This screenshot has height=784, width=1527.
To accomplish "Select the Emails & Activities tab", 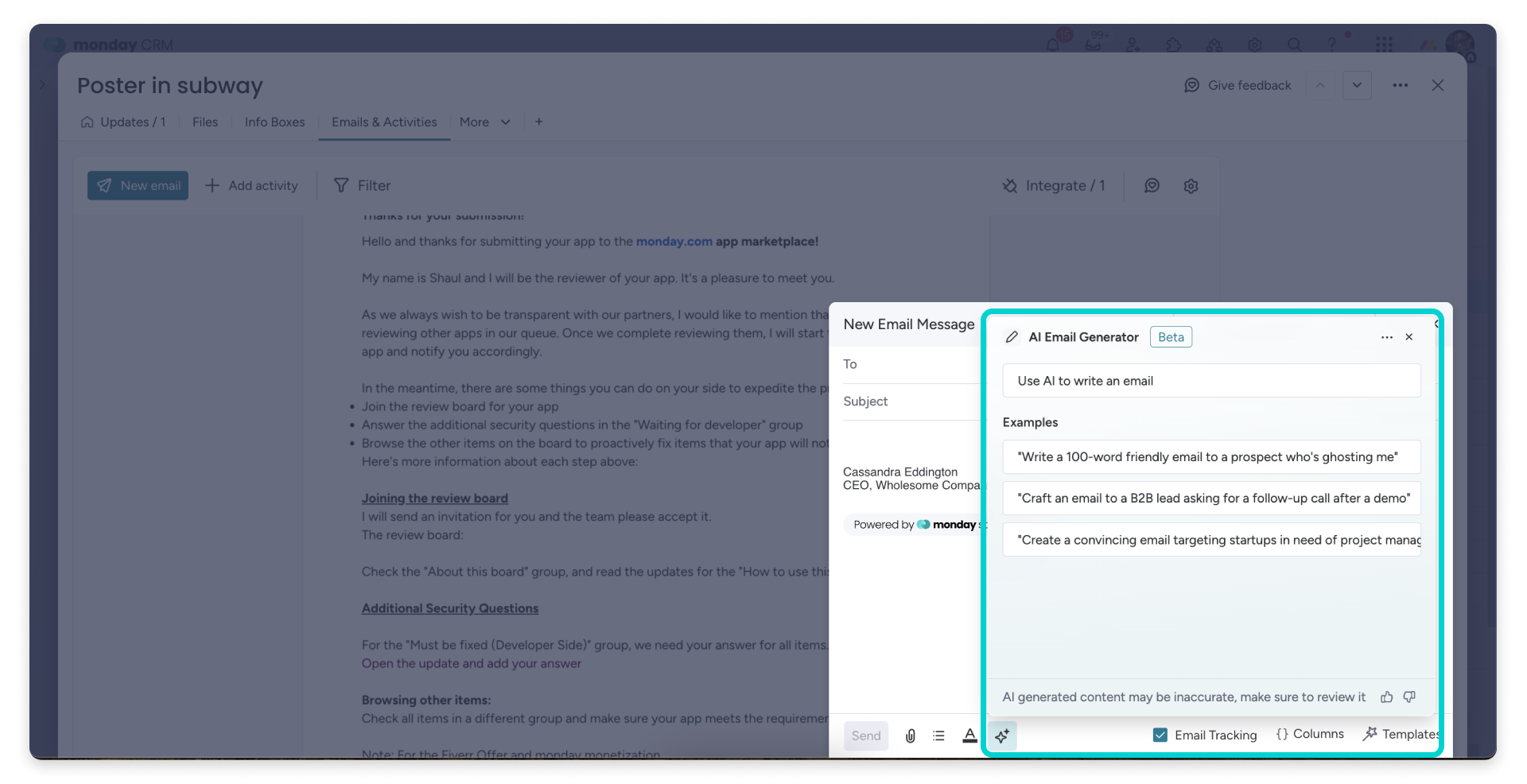I will (384, 122).
